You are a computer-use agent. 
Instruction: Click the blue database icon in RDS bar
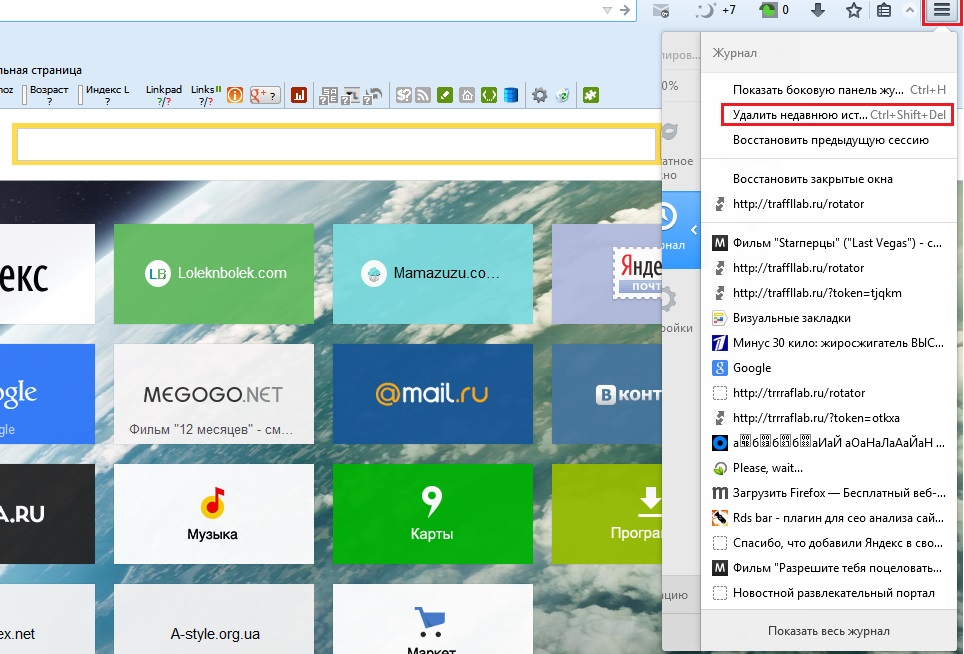pyautogui.click(x=511, y=95)
